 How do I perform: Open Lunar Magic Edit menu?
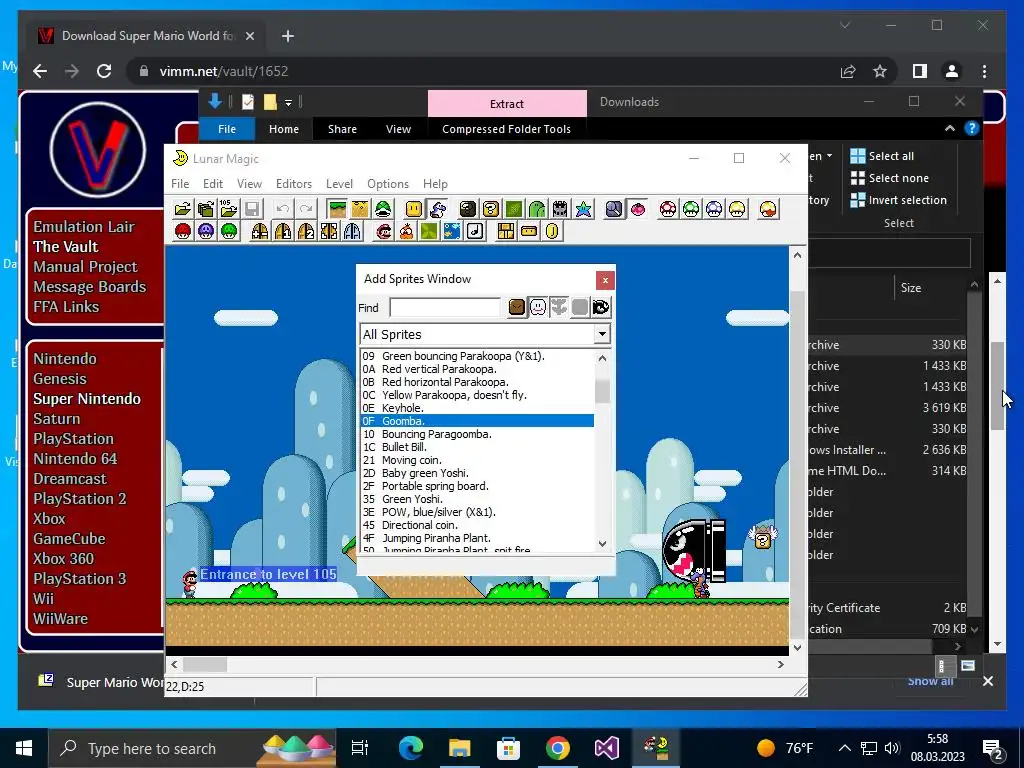tap(212, 184)
